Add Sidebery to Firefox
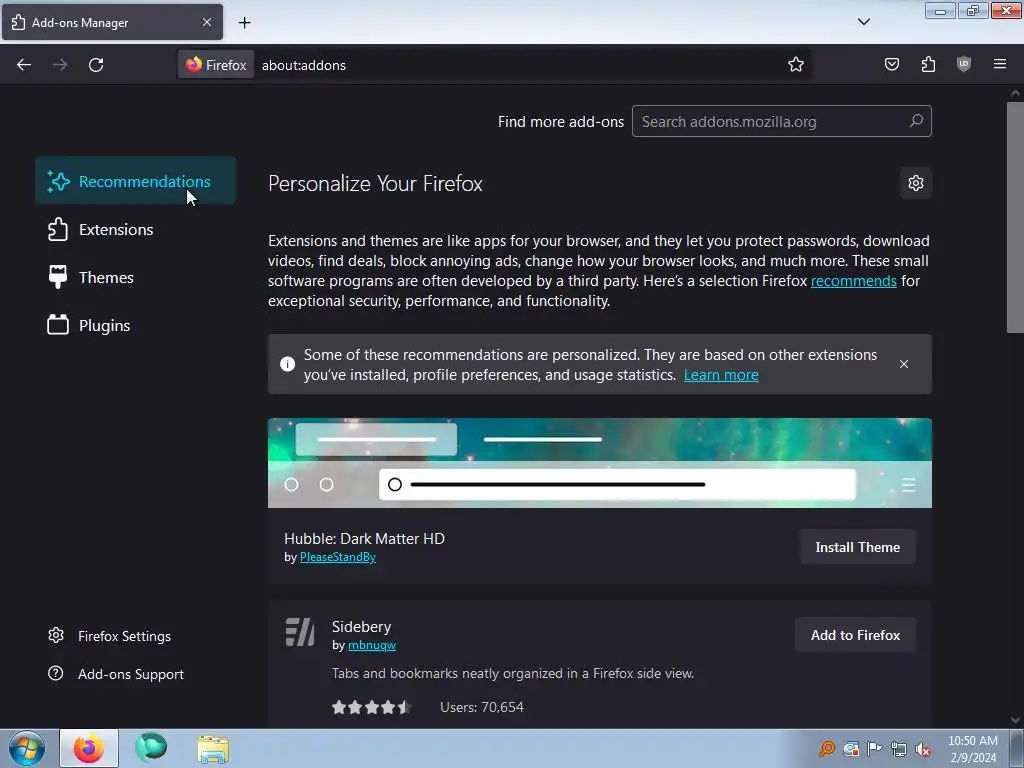Screen dimensions: 1024x768 click(x=856, y=635)
